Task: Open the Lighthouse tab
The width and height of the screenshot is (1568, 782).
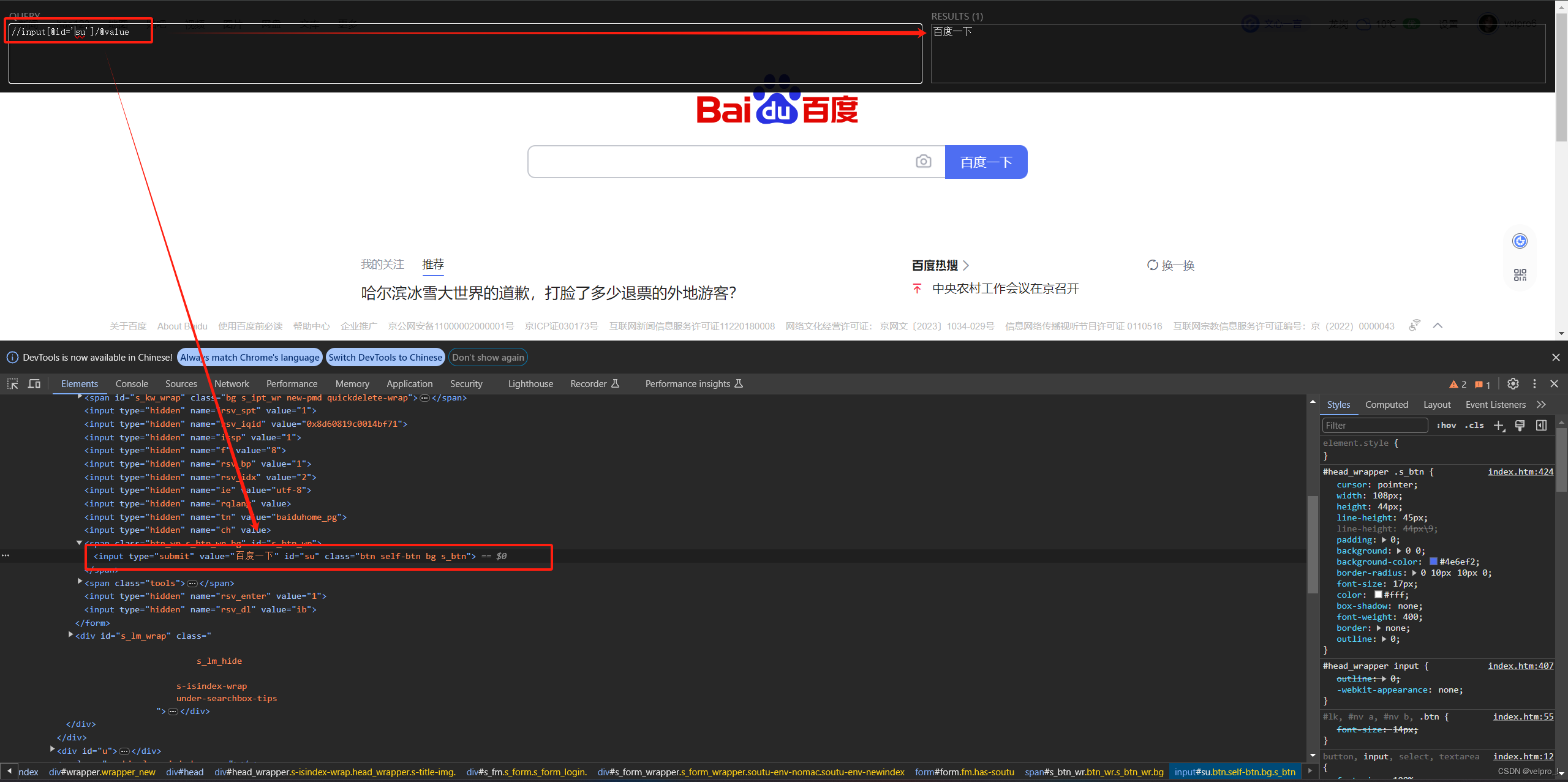Action: (x=530, y=384)
